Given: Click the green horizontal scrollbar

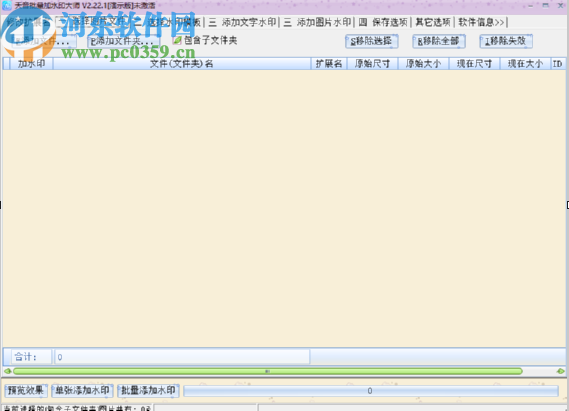Looking at the screenshot, I should coord(268,371).
